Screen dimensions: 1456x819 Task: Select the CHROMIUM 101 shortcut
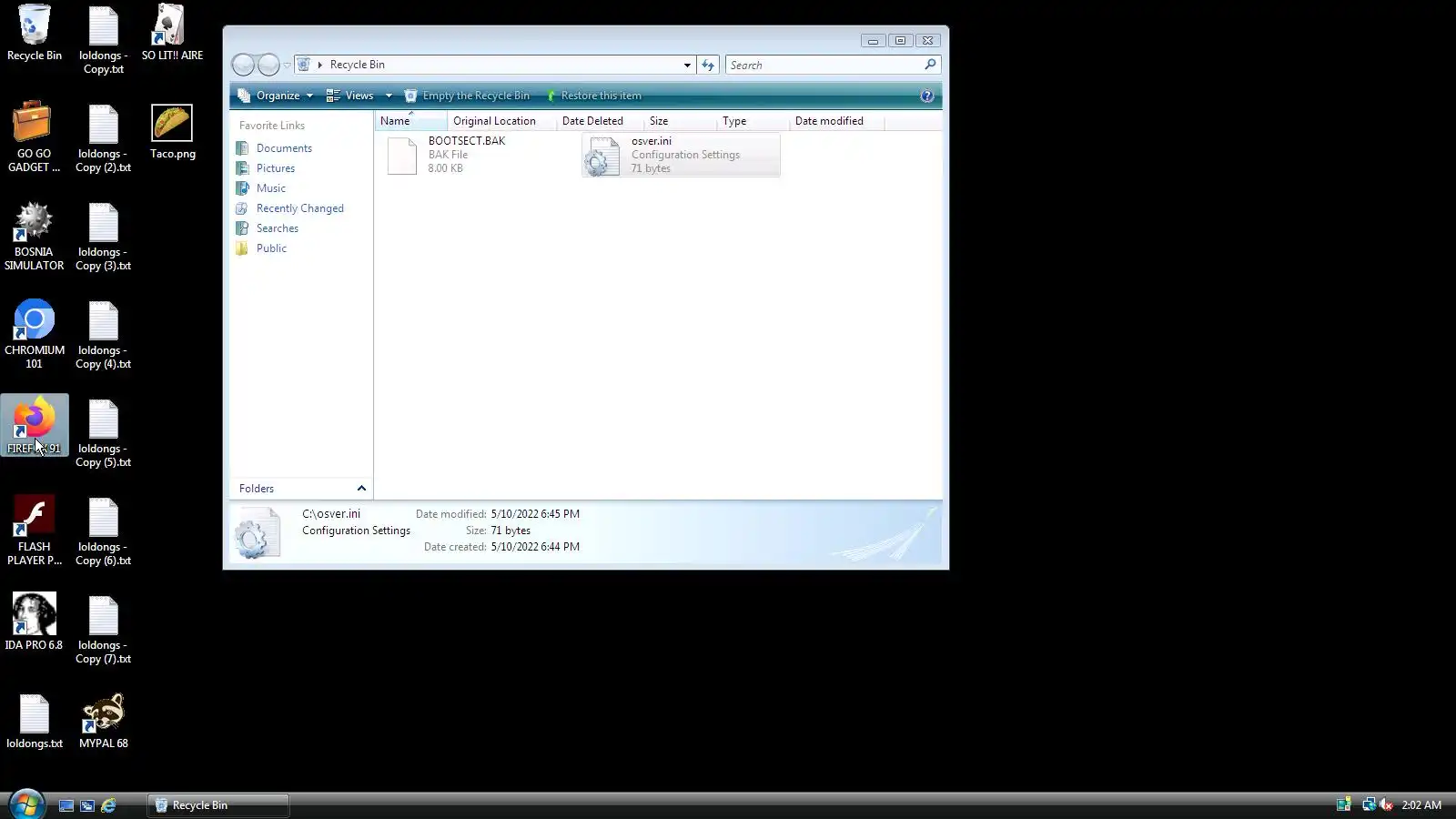[35, 333]
